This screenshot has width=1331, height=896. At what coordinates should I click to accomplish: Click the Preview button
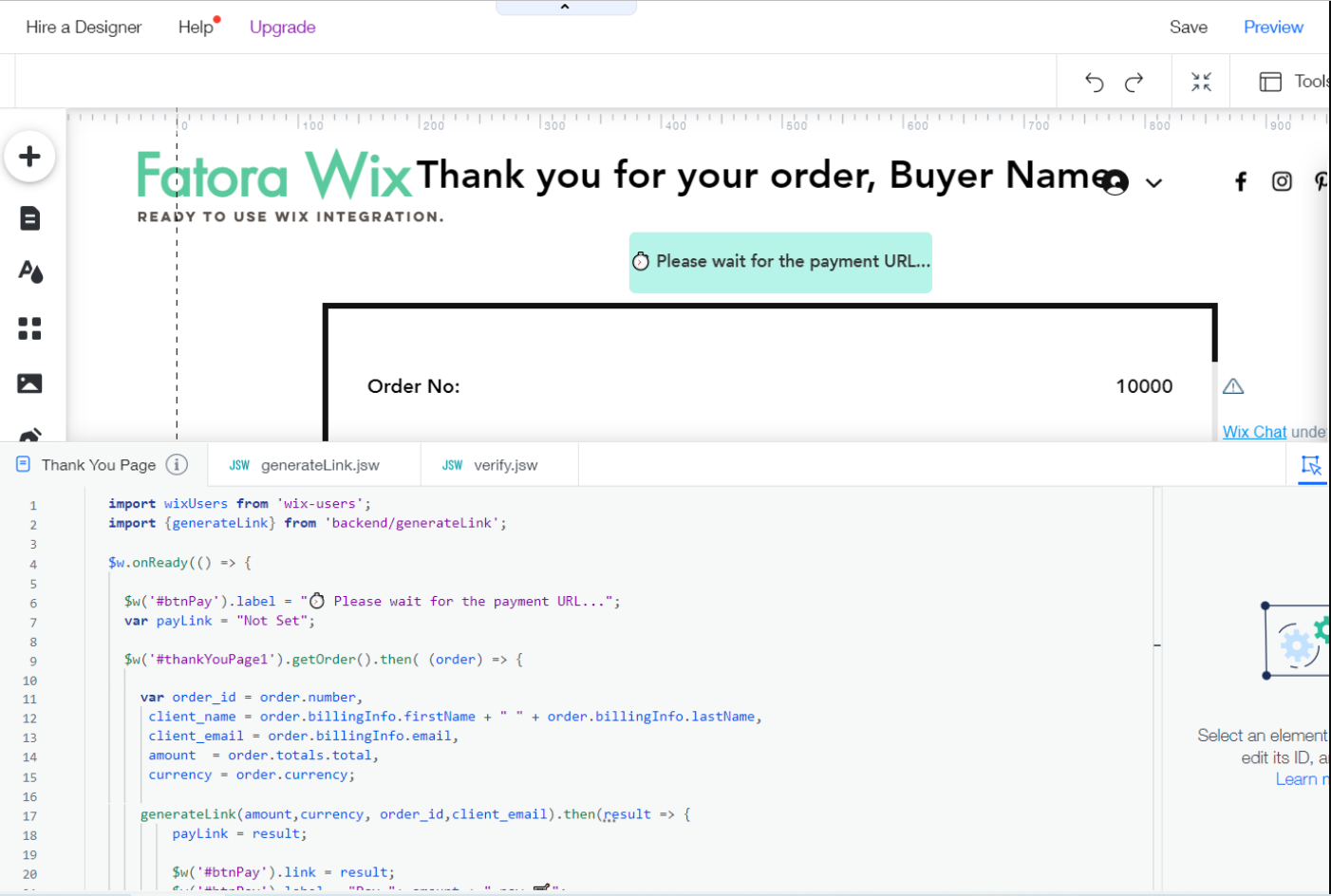coord(1273,28)
